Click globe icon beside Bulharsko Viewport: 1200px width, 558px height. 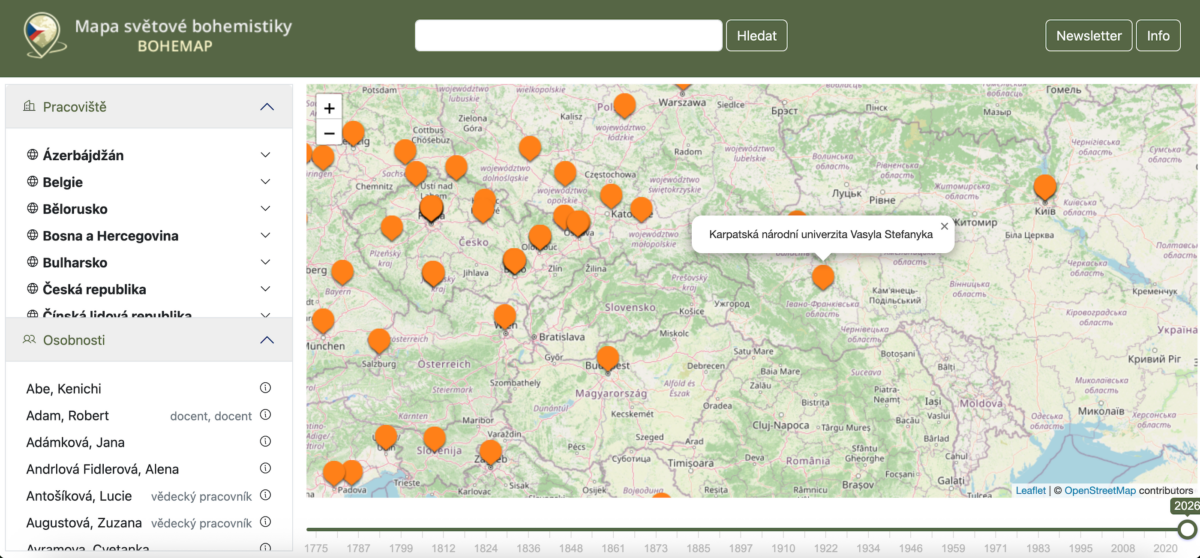pos(32,262)
